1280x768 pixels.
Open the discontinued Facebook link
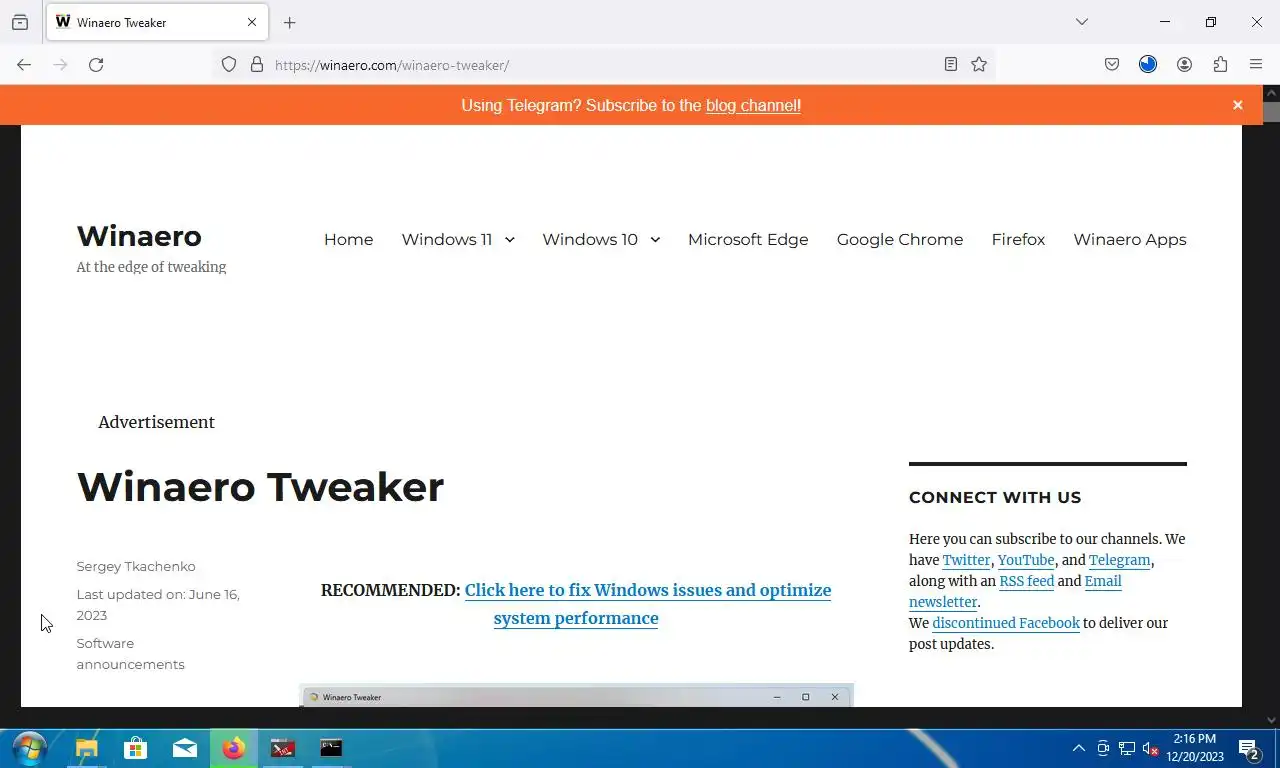point(1006,623)
